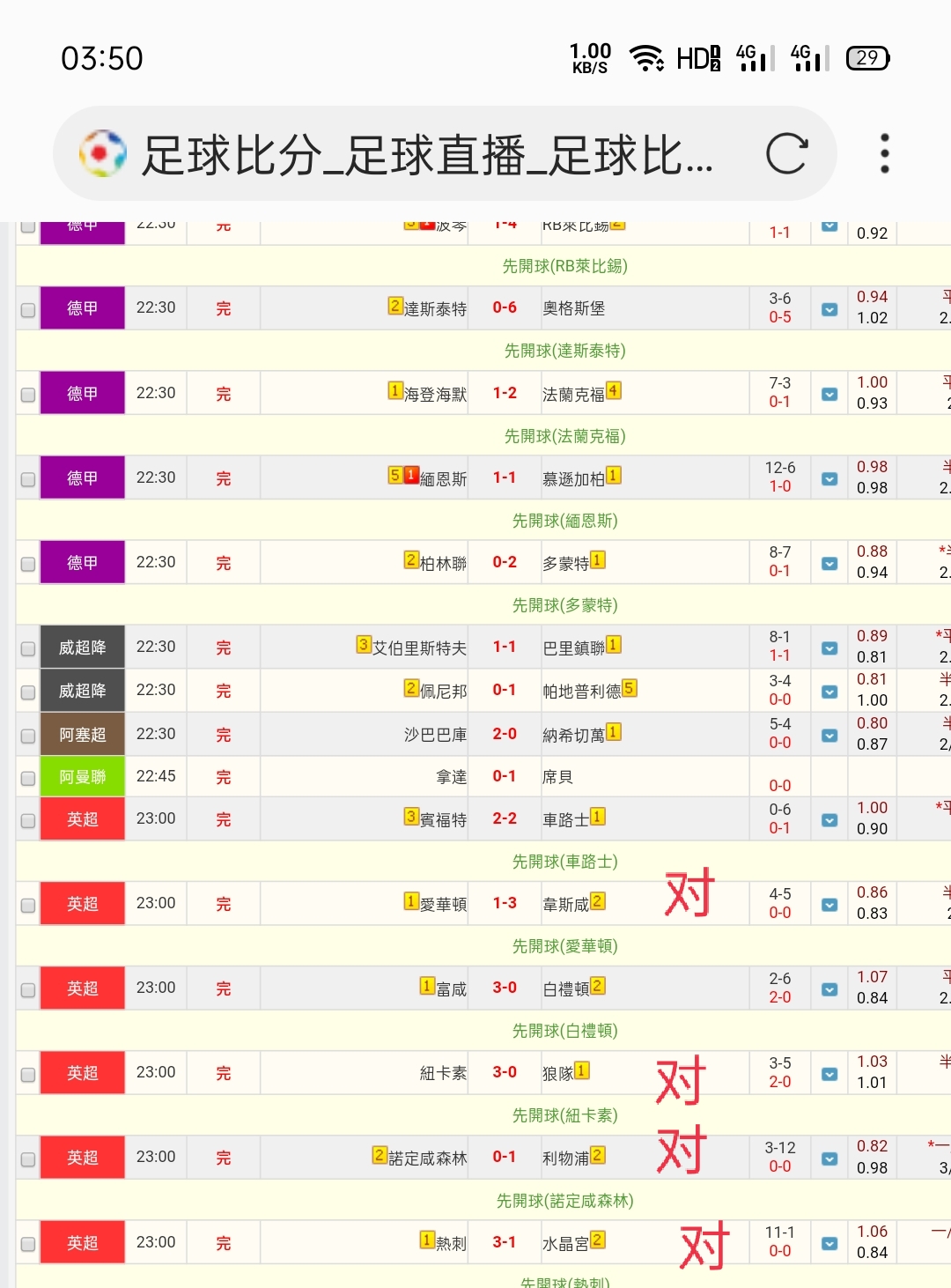
Task: Expand odds dropdown for 艾伯里斯特夫 match
Action: (829, 648)
